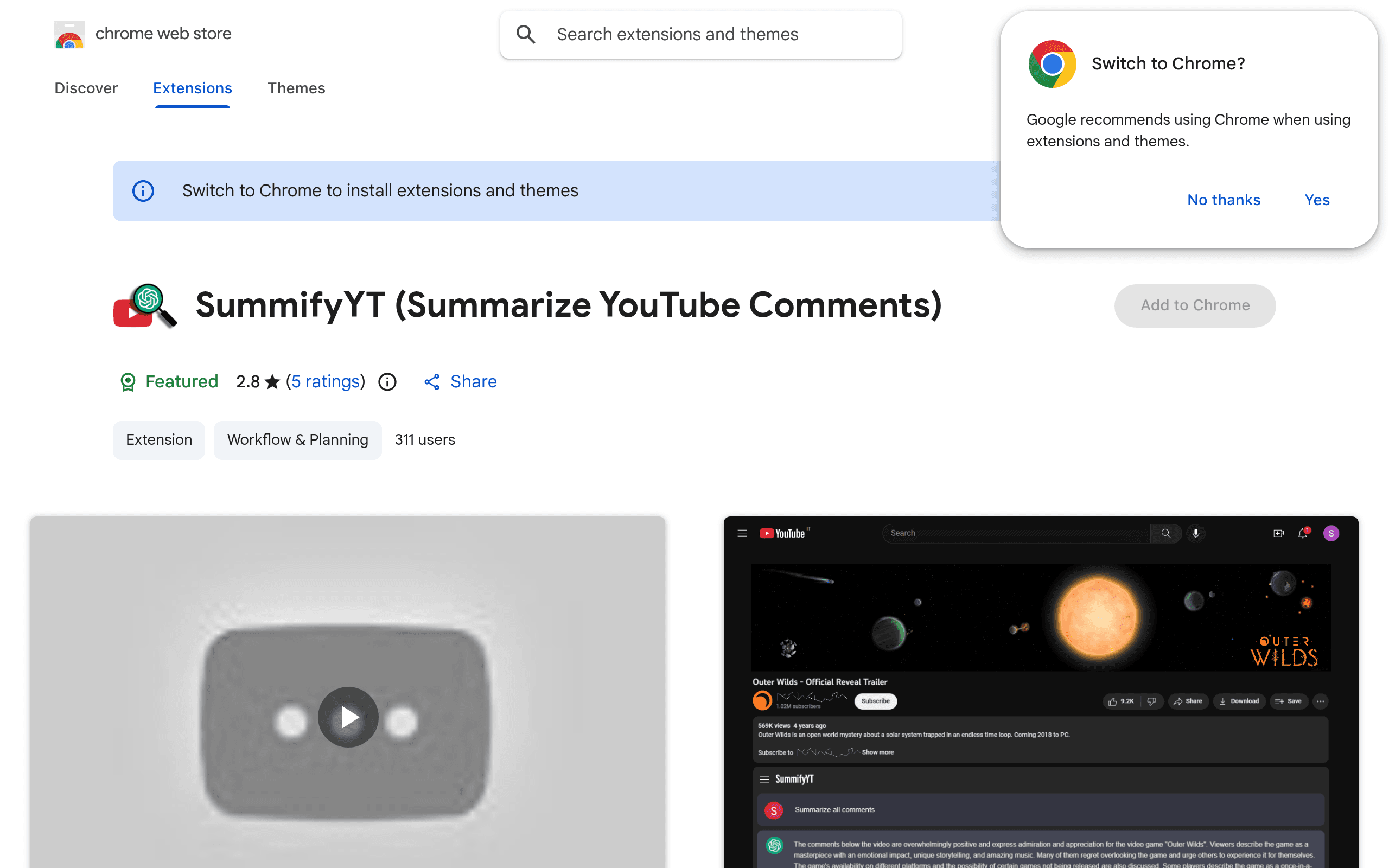
Task: Click the SummifyYT extension logo icon
Action: [145, 305]
